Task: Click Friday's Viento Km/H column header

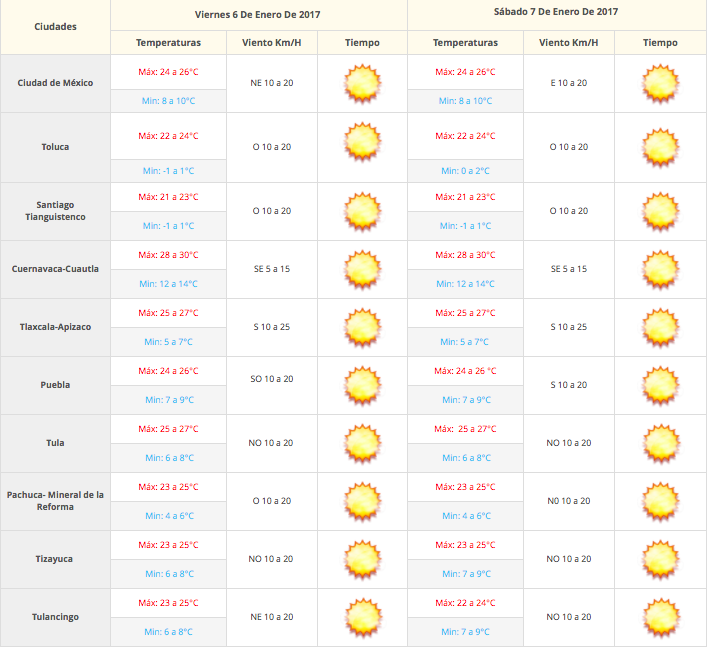Action: pos(272,42)
